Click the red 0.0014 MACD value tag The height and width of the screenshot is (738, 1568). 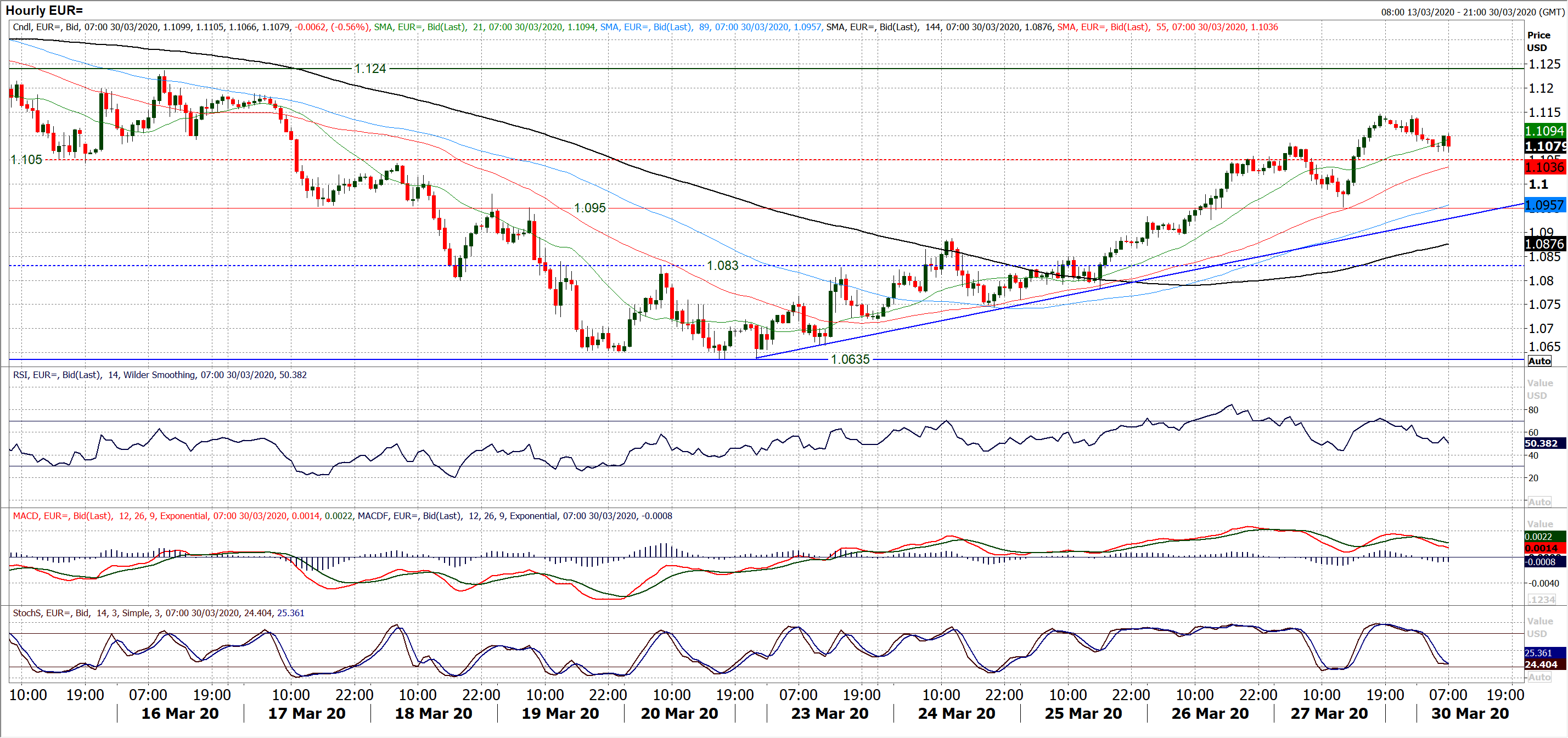1544,548
